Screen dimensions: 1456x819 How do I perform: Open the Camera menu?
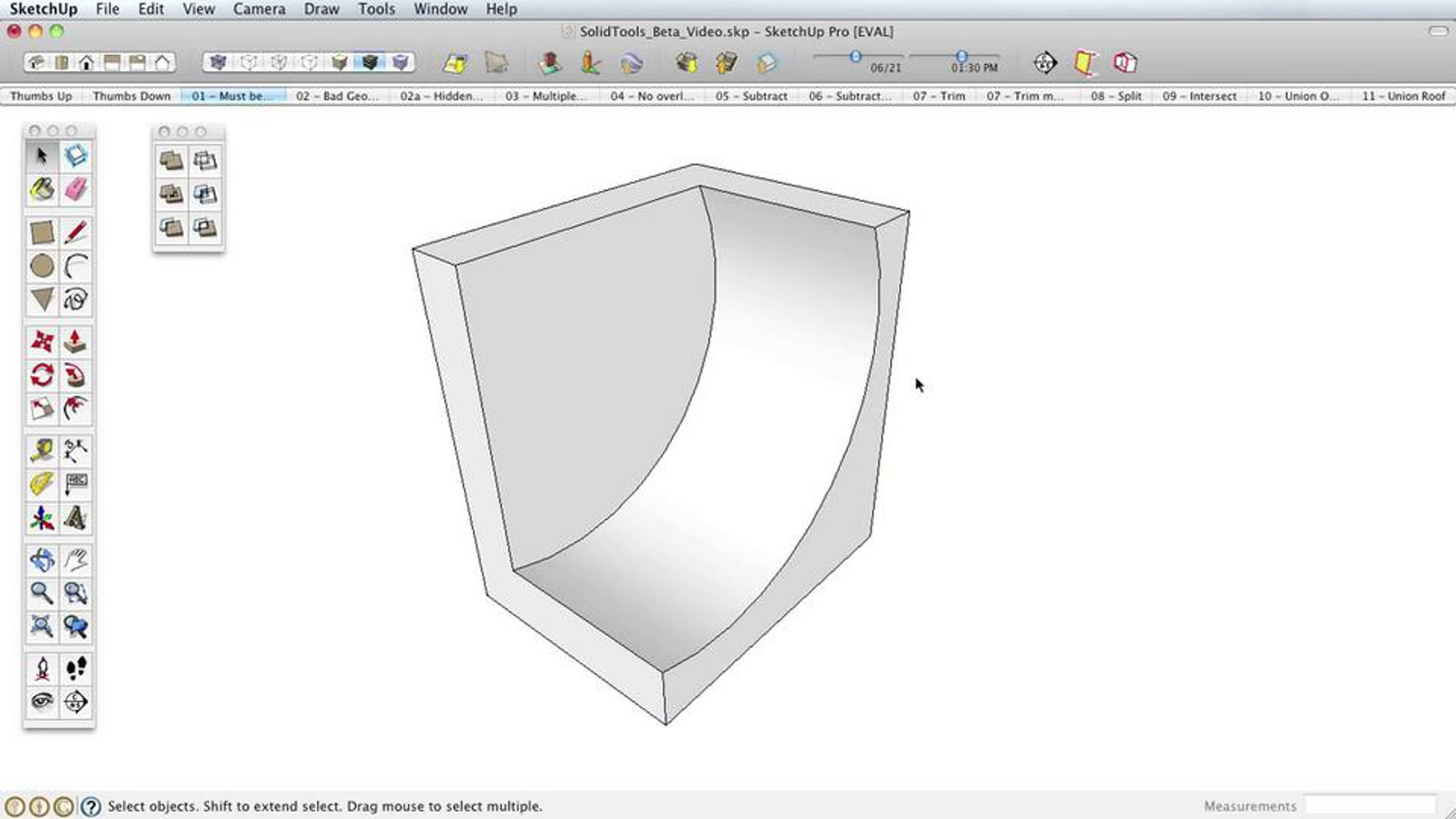[x=259, y=9]
